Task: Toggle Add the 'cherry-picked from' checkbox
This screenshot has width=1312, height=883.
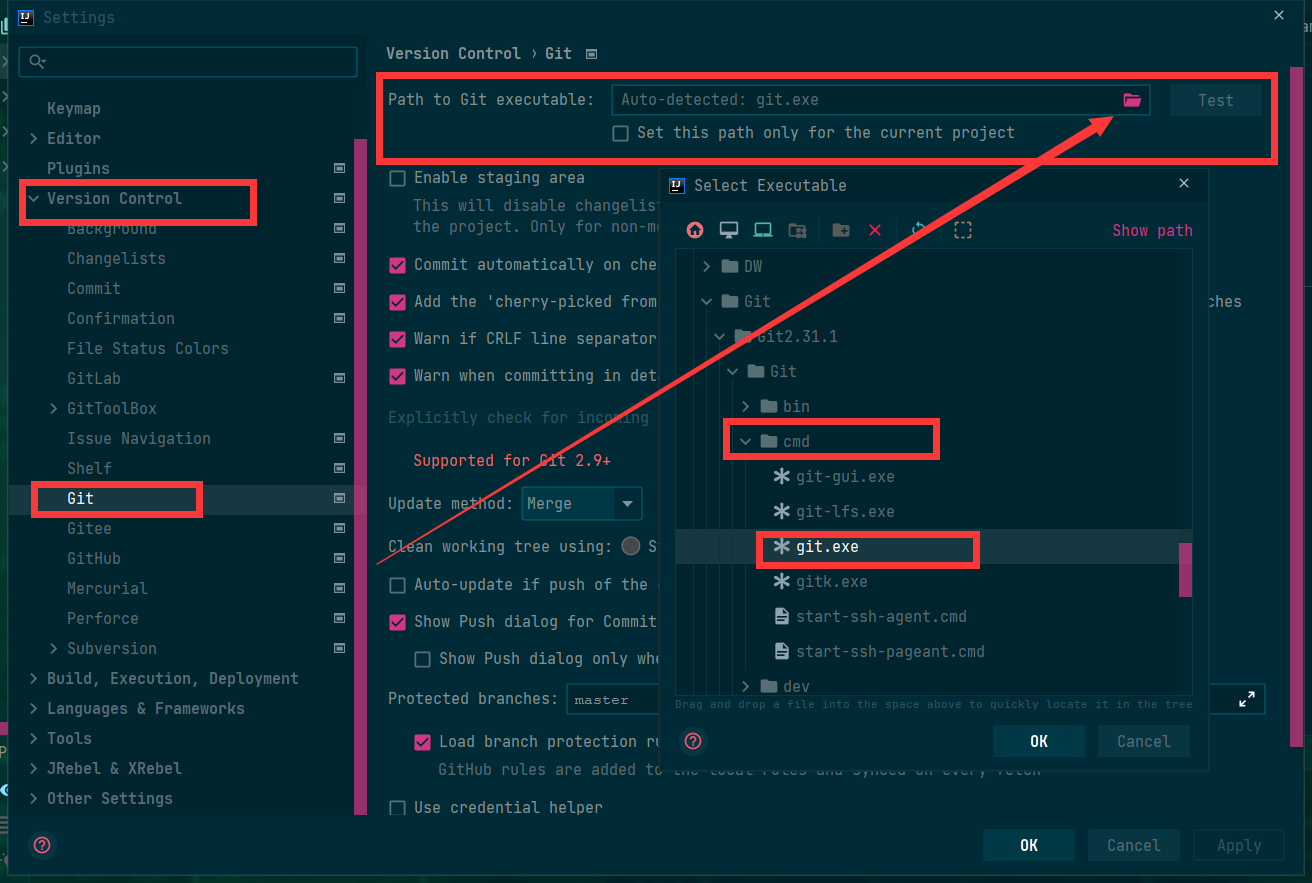Action: 397,302
